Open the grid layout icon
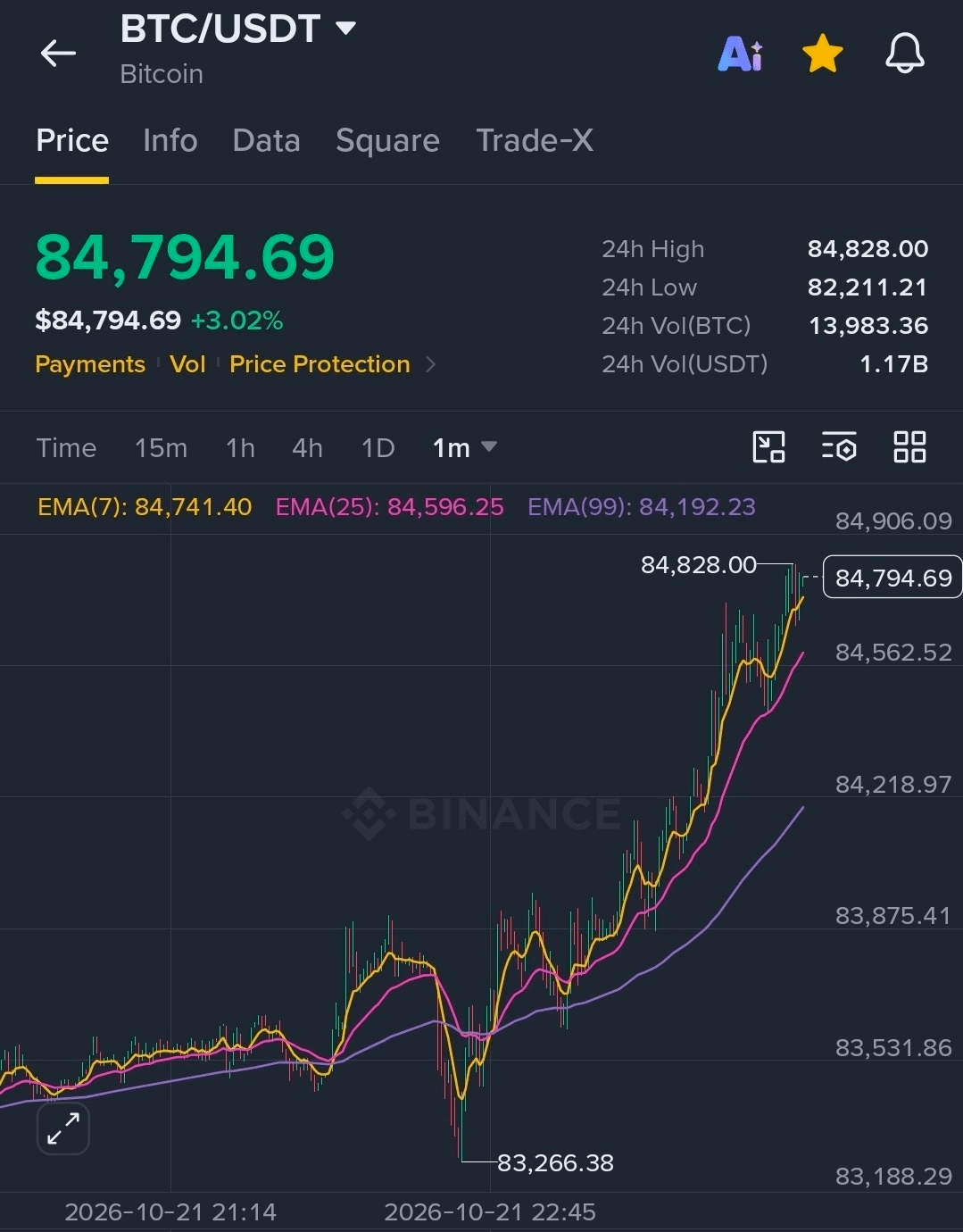This screenshot has width=963, height=1232. pos(909,447)
